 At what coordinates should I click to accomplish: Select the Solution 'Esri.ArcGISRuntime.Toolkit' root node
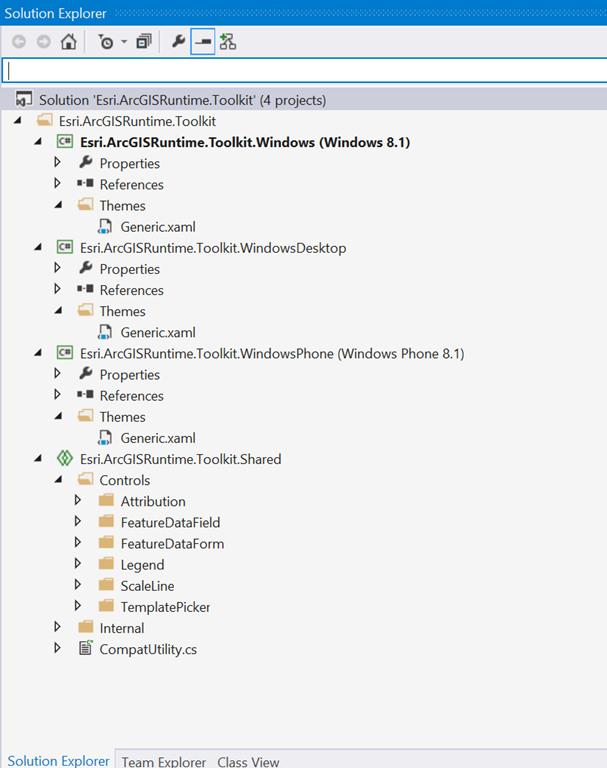click(x=182, y=100)
